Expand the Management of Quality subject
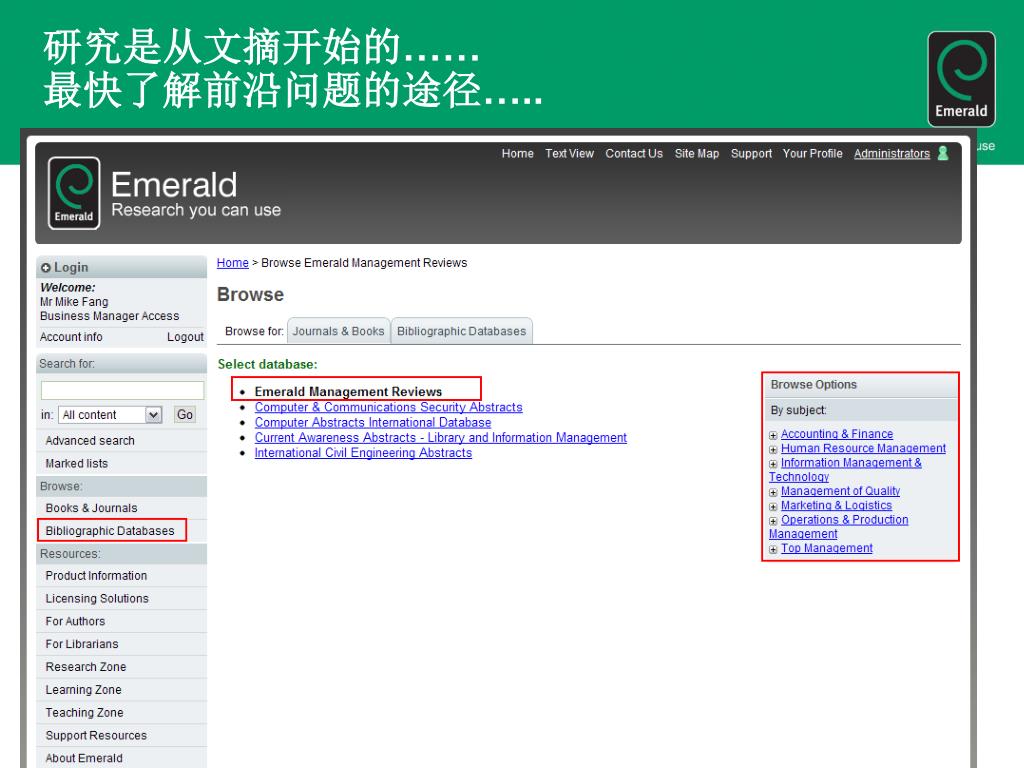This screenshot has width=1024, height=768. [773, 492]
